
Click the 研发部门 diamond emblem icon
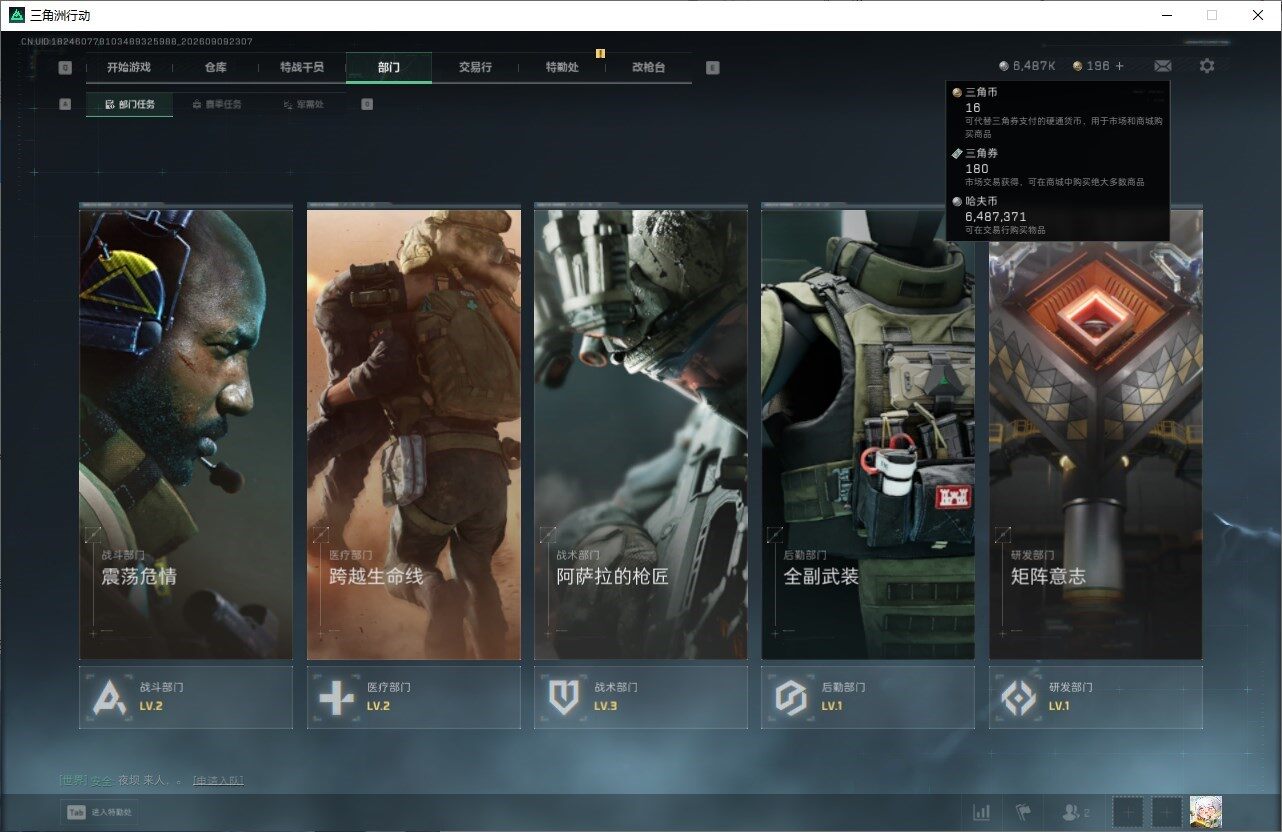coord(1019,697)
